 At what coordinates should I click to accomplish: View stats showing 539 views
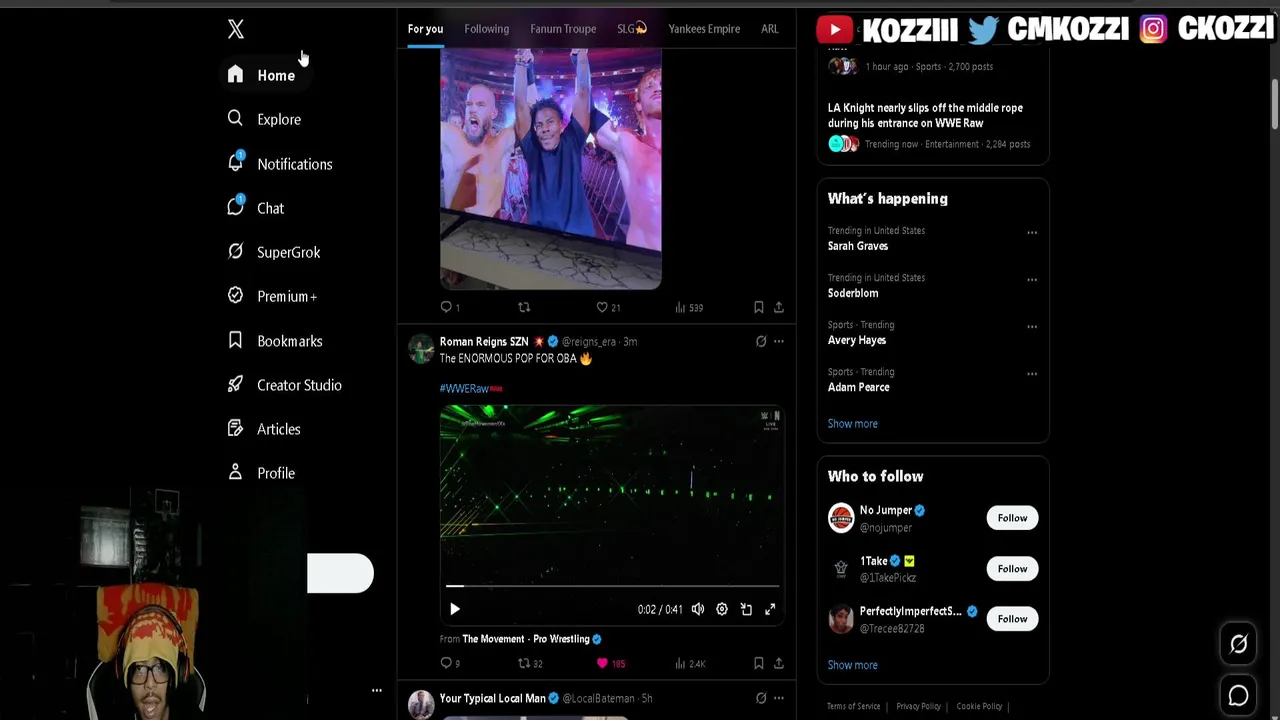point(689,307)
